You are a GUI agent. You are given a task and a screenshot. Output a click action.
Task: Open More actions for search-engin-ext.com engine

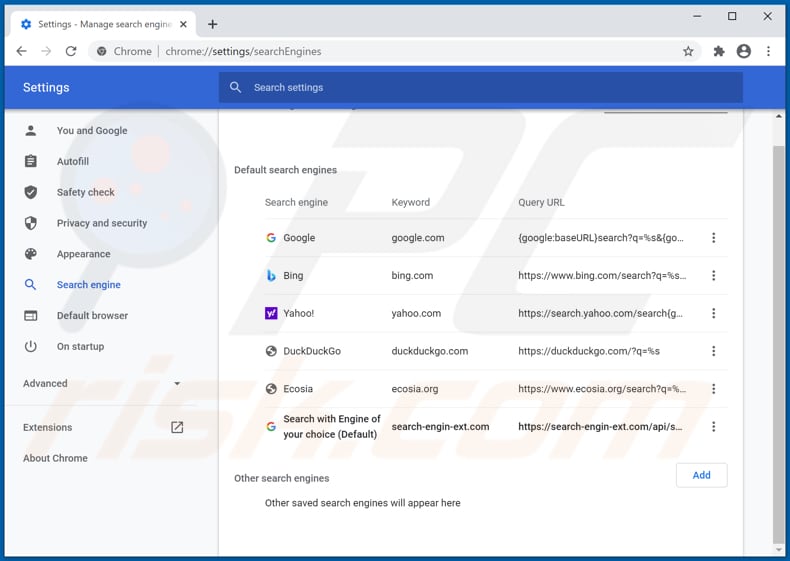coord(713,426)
